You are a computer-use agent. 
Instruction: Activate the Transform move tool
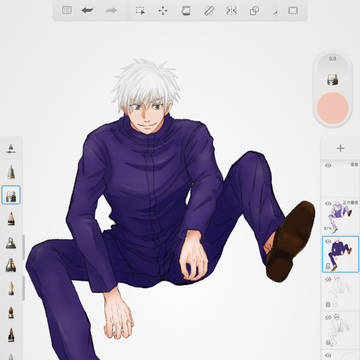(163, 11)
